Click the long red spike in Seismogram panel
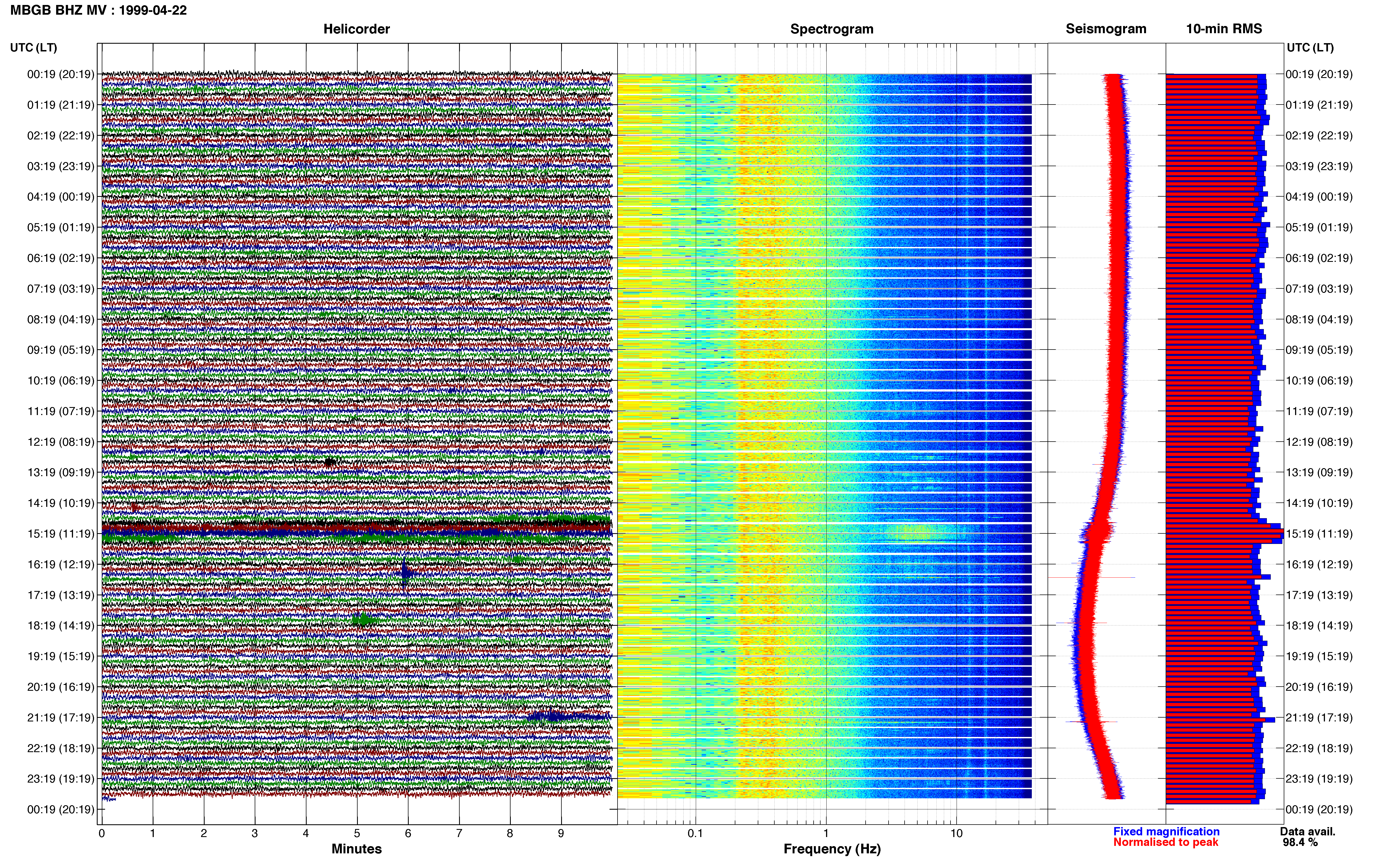This screenshot has height=868, width=1388. pos(1092,578)
